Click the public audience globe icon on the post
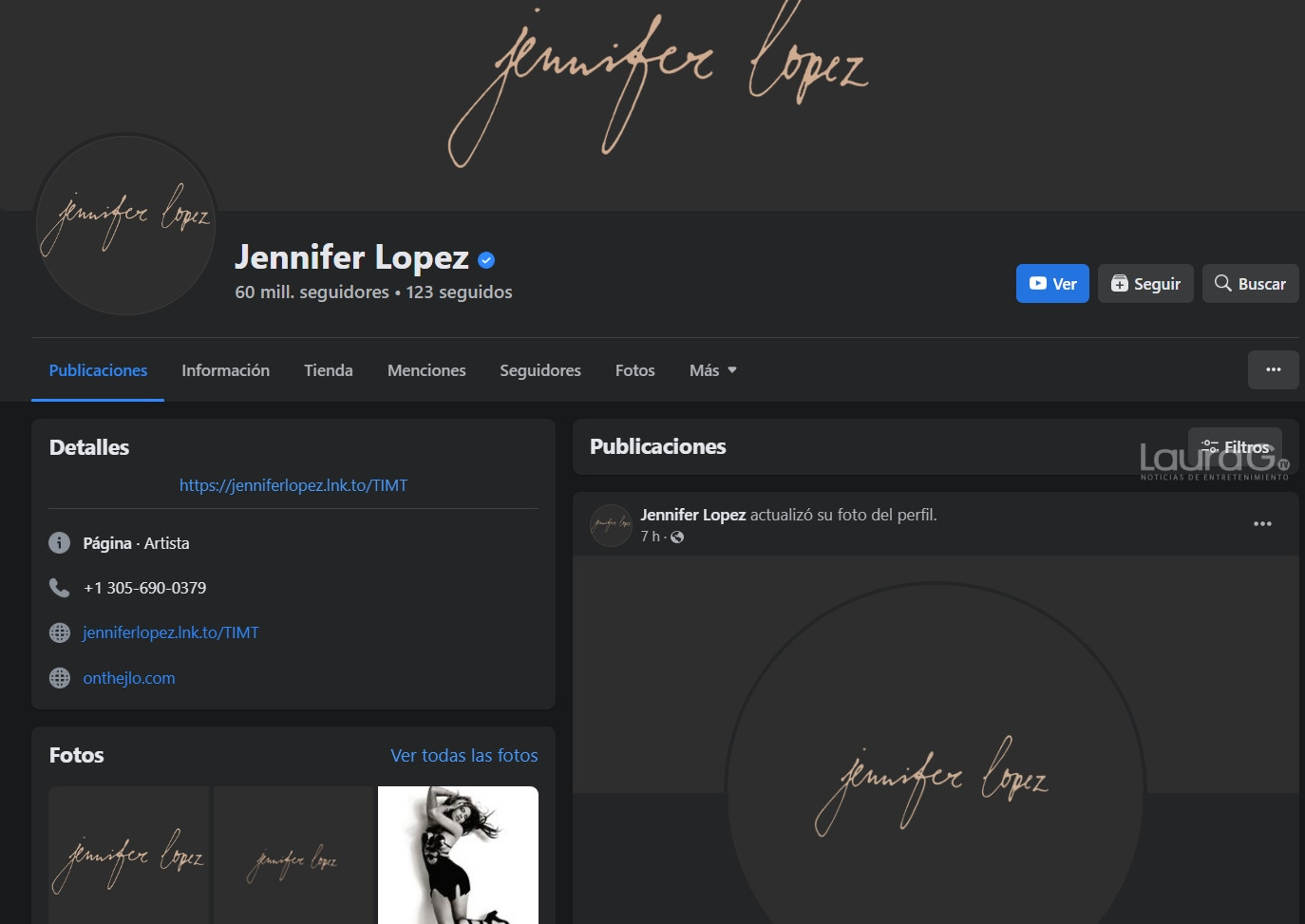This screenshot has height=924, width=1305. click(677, 537)
